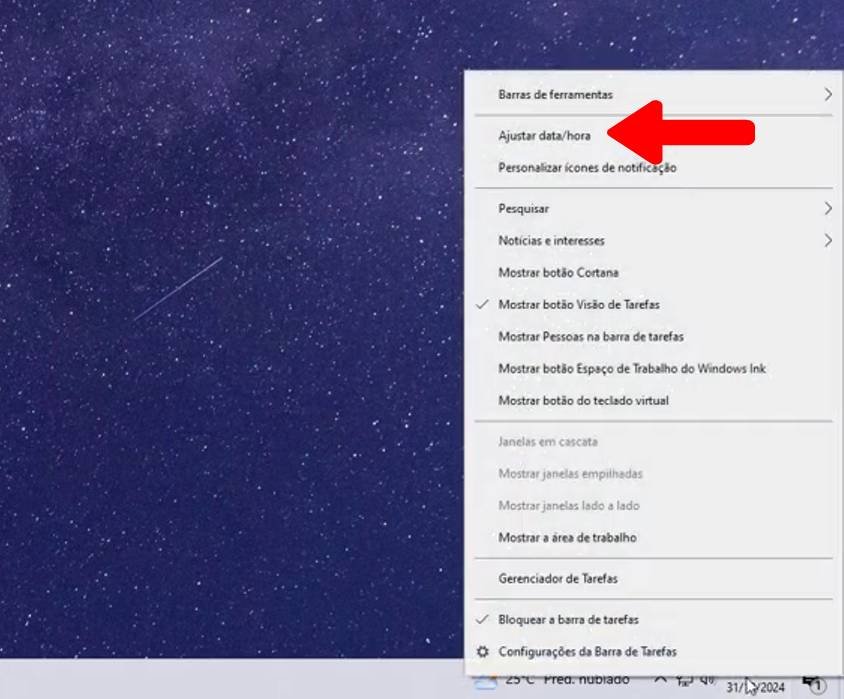The image size is (844, 699).
Task: Toggle Bloquear a barra de tarefas
Action: pyautogui.click(x=568, y=619)
